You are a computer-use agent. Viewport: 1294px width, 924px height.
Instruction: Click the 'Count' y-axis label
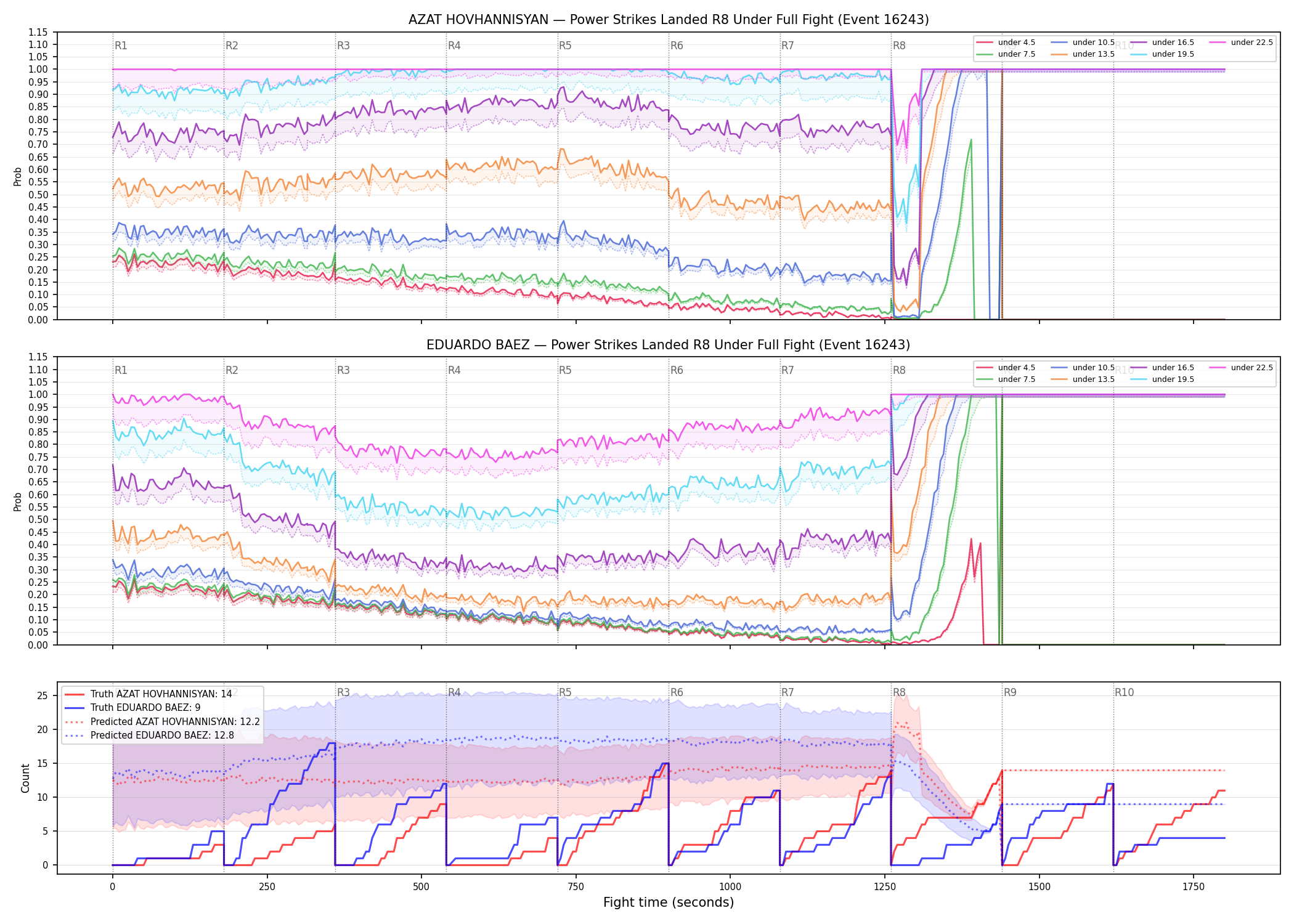coord(25,778)
